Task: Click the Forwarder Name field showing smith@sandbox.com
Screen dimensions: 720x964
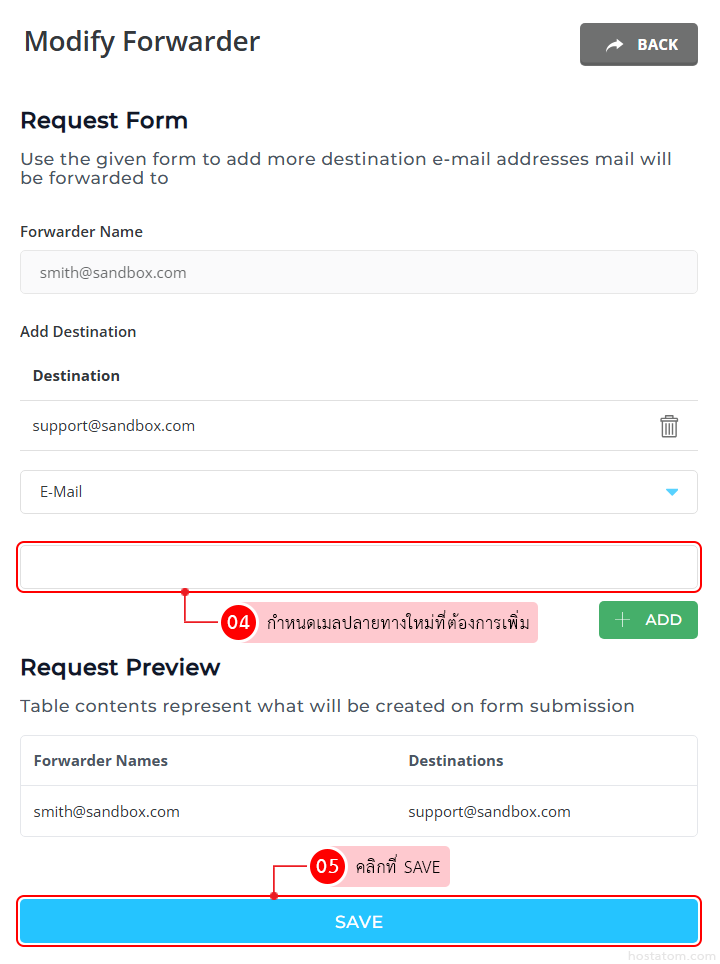Action: [358, 272]
